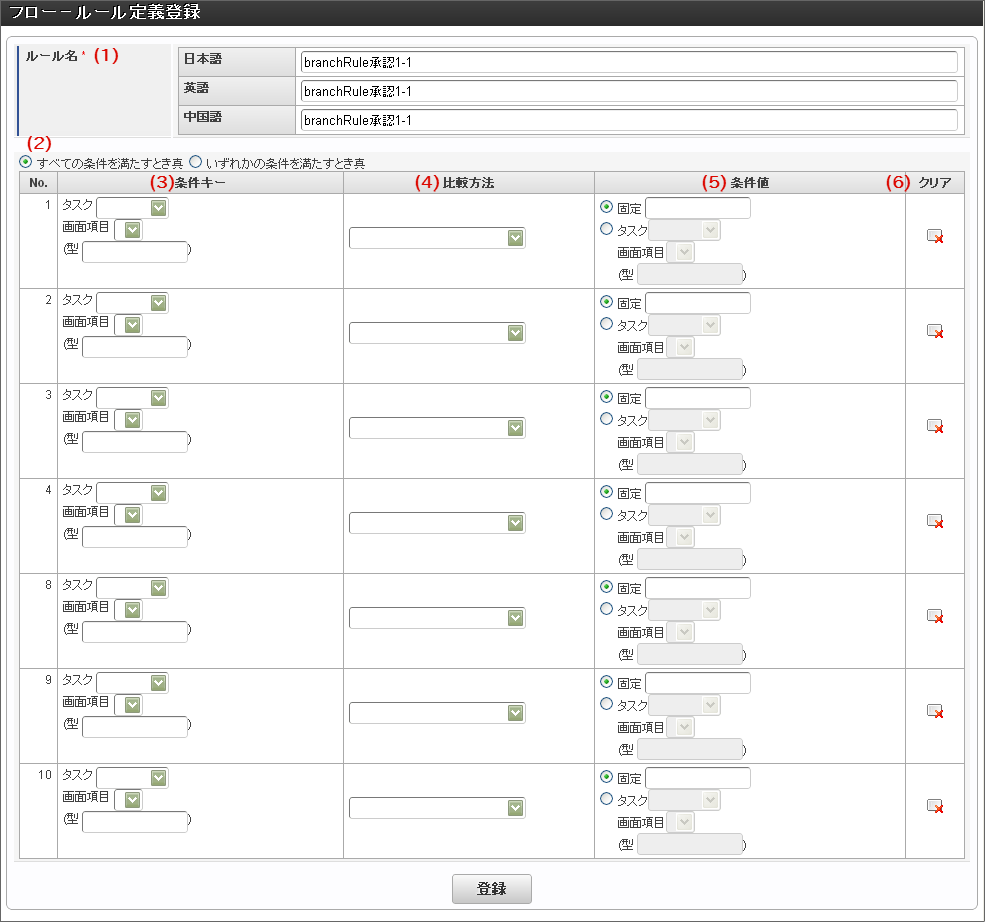985x922 pixels.
Task: Clear condition row 9 with the clear icon
Action: click(935, 710)
